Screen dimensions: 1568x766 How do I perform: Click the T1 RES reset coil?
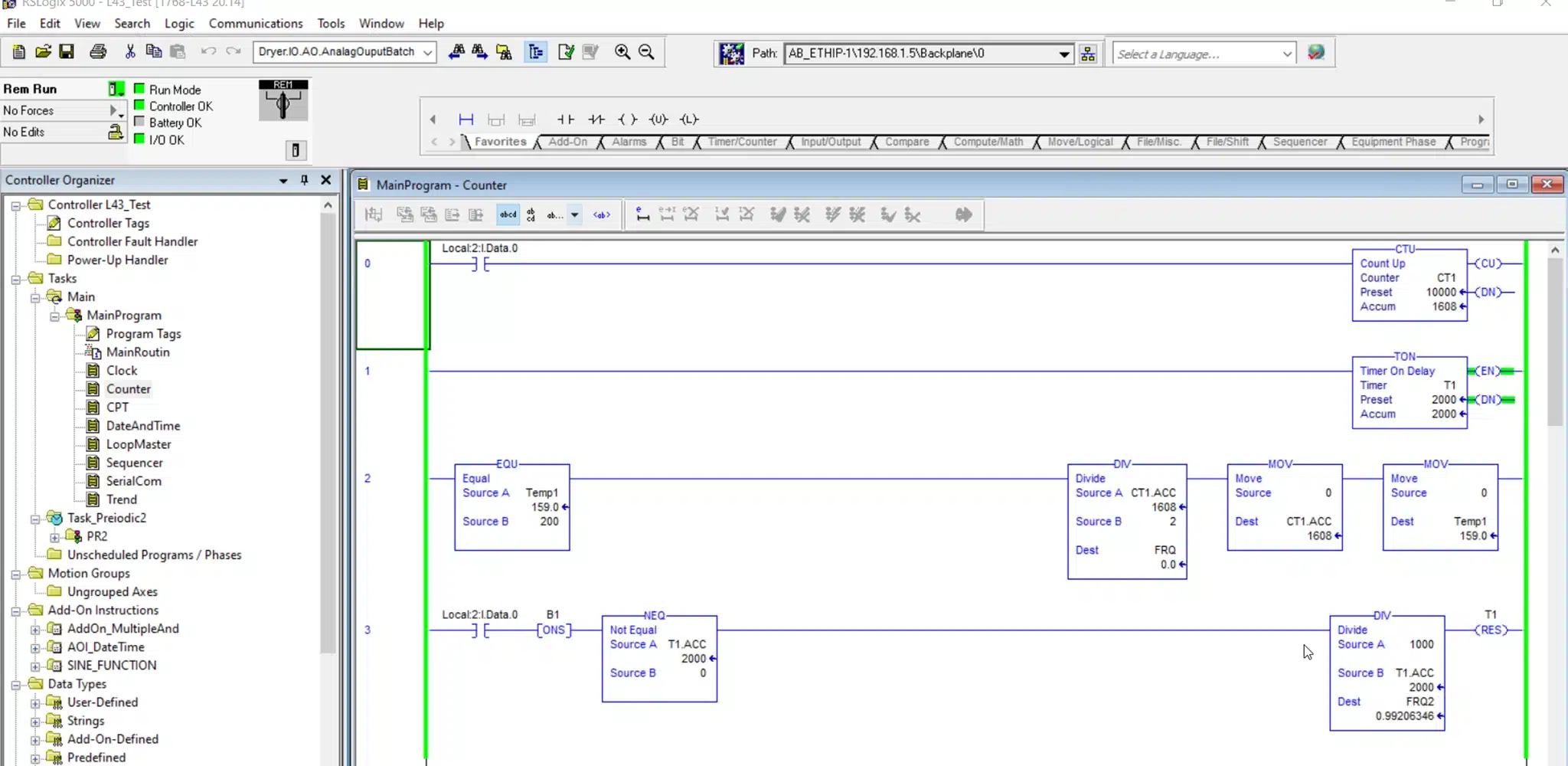point(1491,630)
